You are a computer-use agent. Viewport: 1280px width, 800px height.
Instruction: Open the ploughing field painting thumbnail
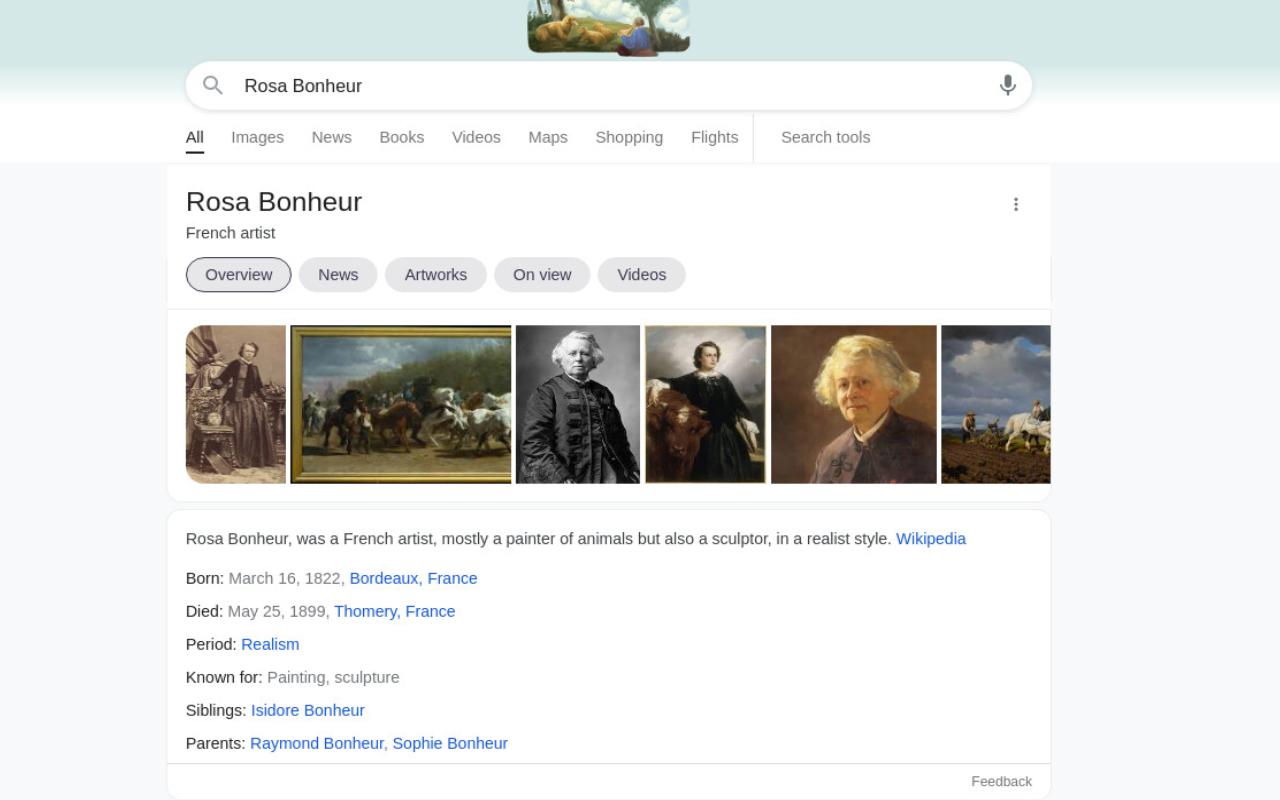pyautogui.click(x=996, y=404)
